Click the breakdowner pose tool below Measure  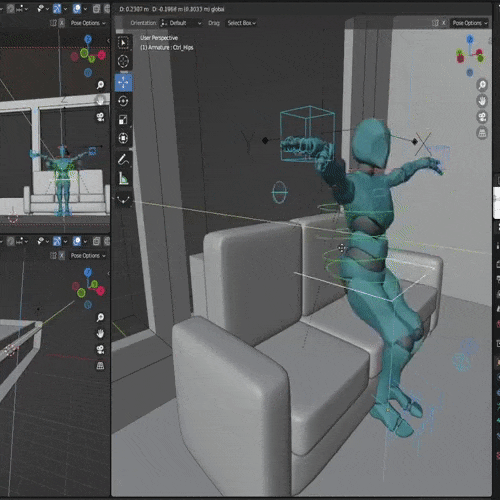123,199
